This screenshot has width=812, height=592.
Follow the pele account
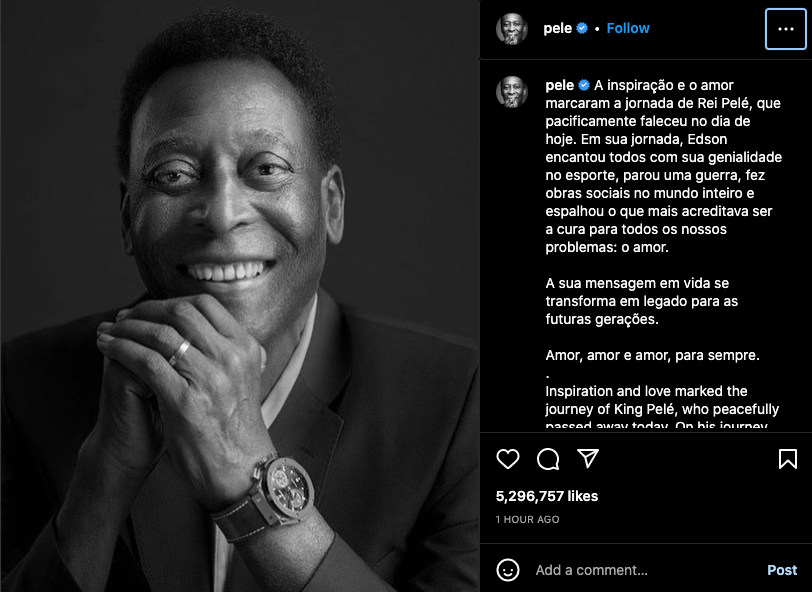tap(628, 28)
